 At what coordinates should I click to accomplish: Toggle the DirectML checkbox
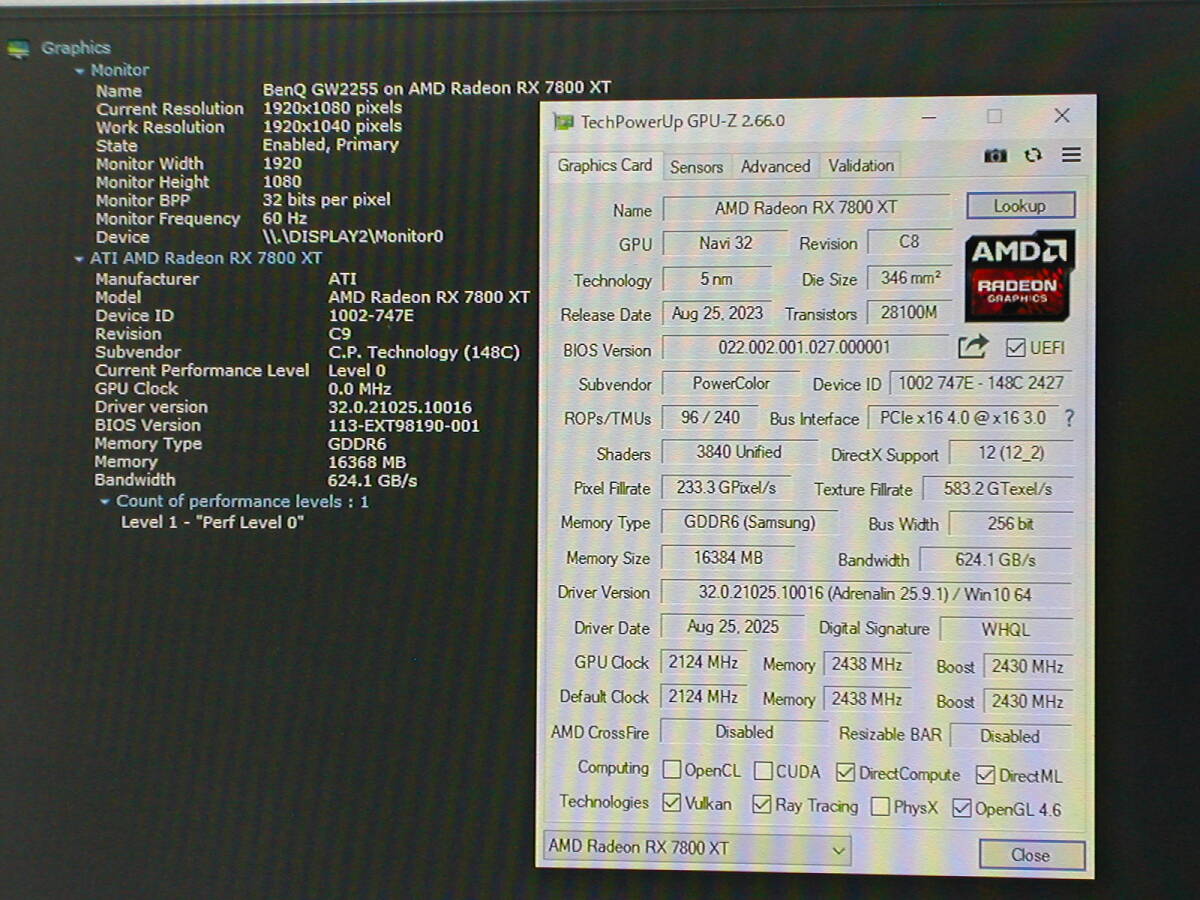tap(985, 775)
